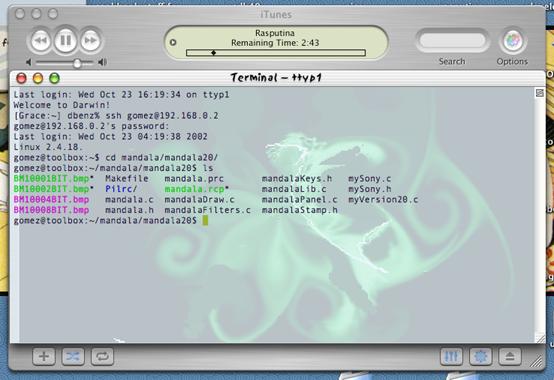Click BM10002BIT.bmp in the listing

point(51,189)
